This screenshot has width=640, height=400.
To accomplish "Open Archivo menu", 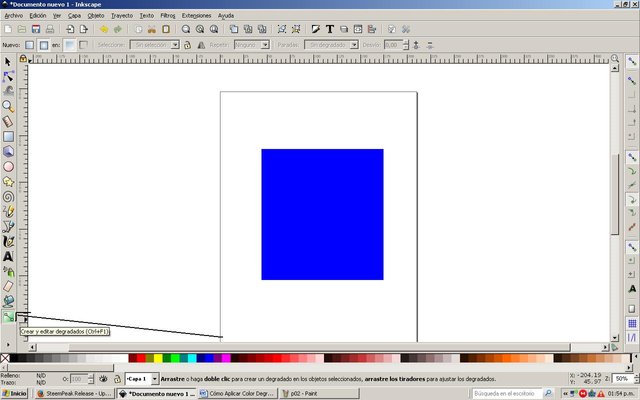I will click(x=13, y=16).
